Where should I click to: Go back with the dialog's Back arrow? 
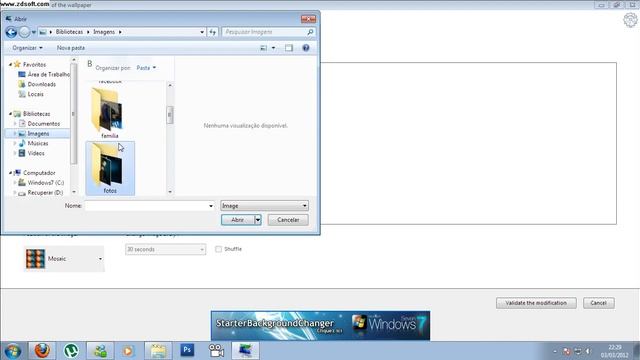[x=11, y=32]
